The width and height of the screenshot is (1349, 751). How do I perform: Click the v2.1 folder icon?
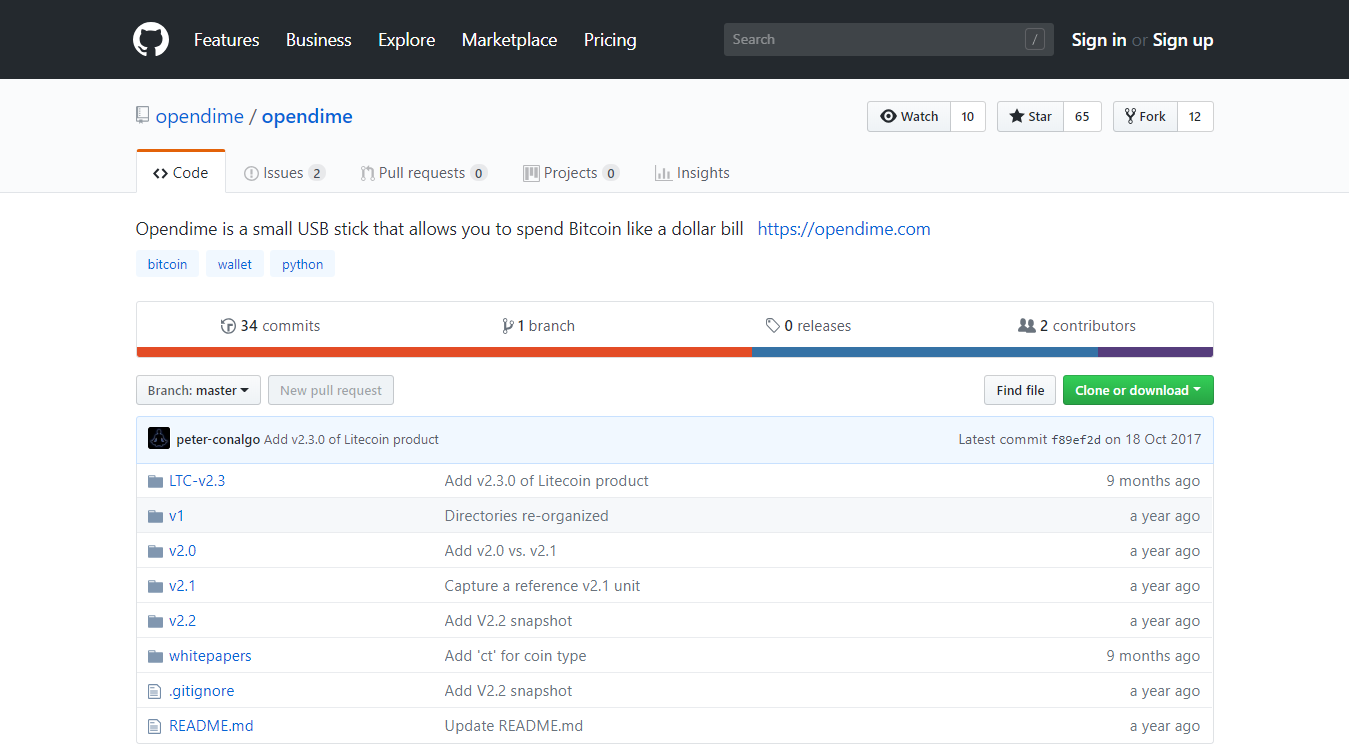(x=155, y=586)
